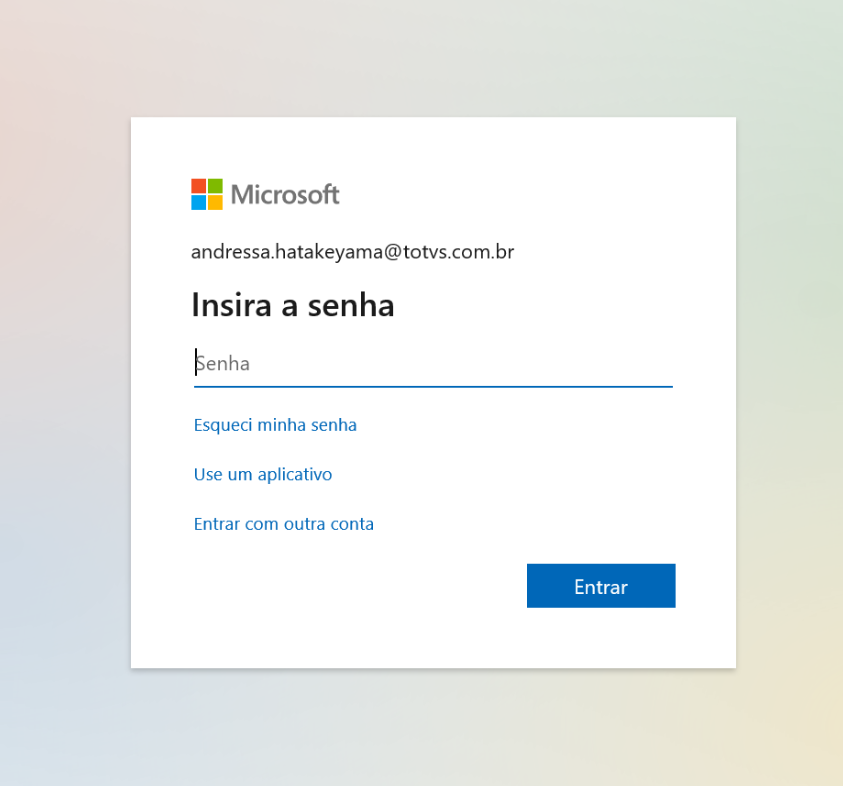843x786 pixels.
Task: Click the Senha placeholder text
Action: tap(223, 363)
